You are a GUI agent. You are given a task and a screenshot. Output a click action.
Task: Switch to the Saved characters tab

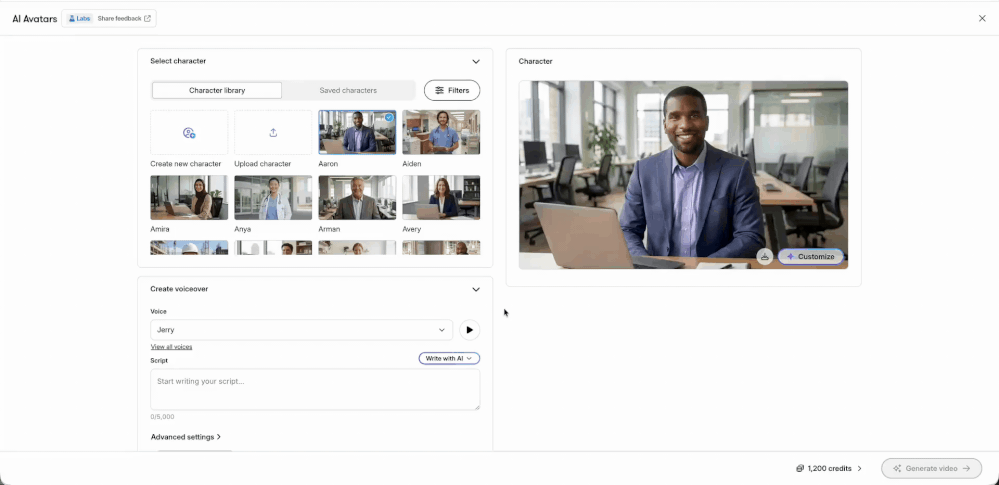(348, 90)
